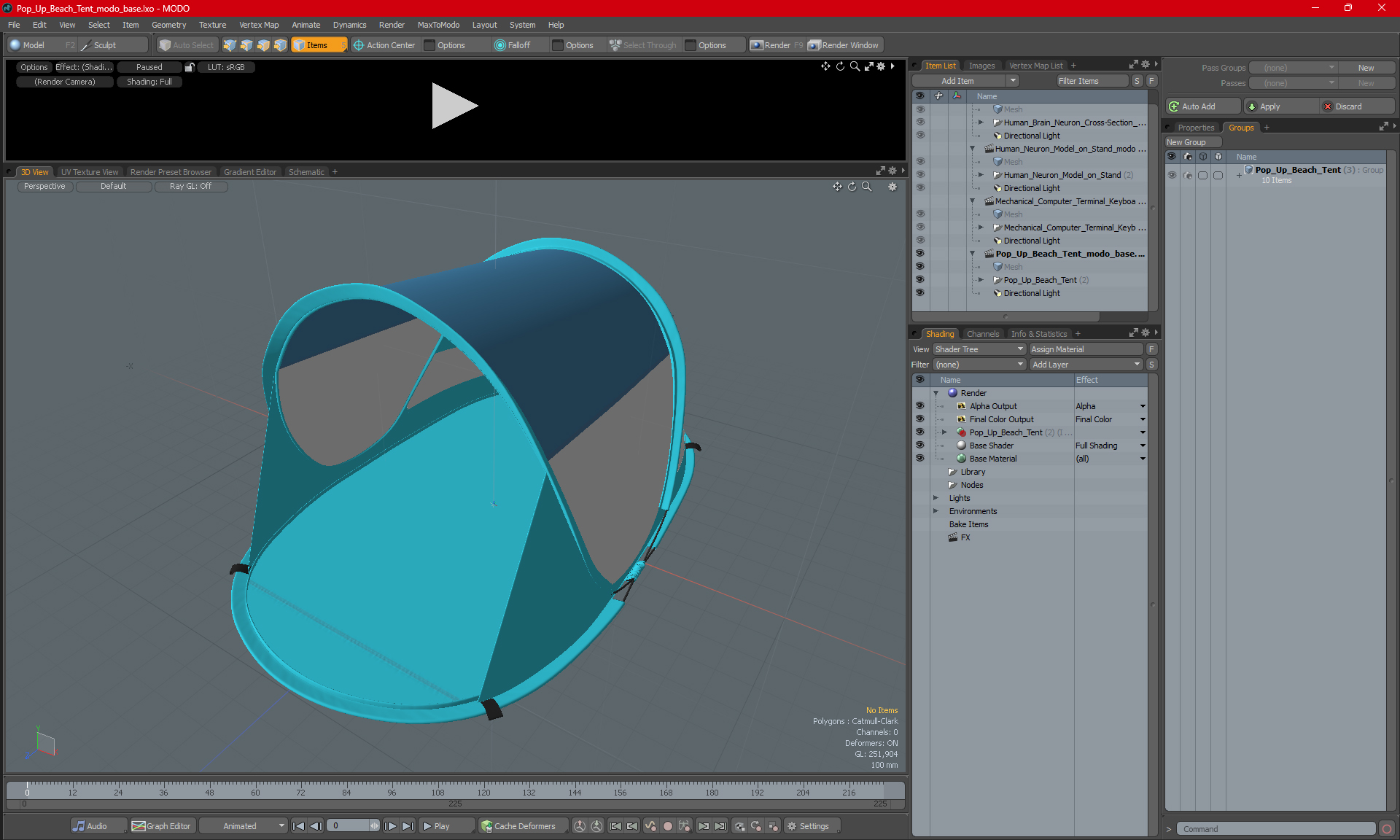Click Assign Material button
This screenshot has height=840, width=1400.
click(1086, 349)
